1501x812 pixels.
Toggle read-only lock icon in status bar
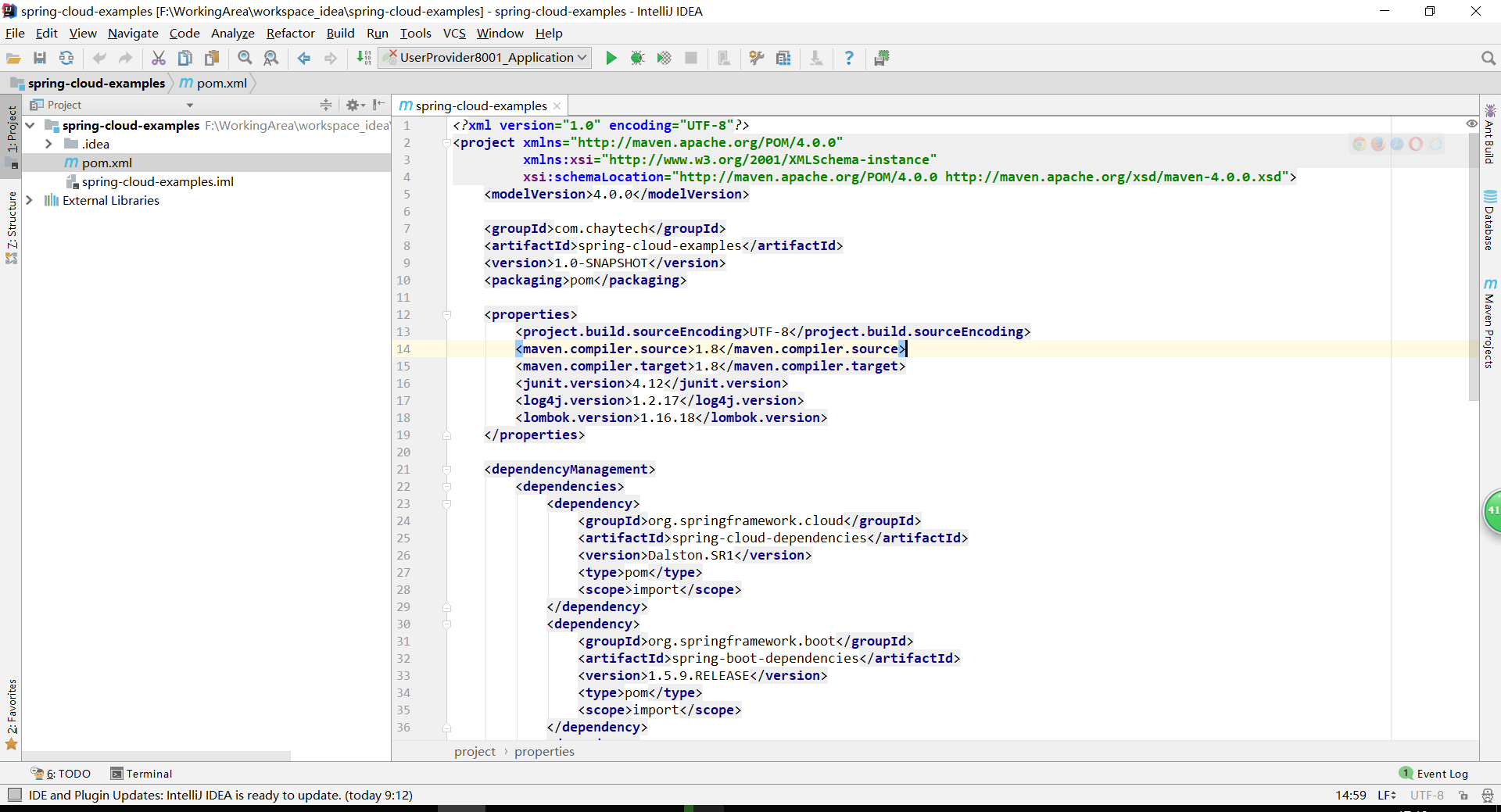(1463, 795)
